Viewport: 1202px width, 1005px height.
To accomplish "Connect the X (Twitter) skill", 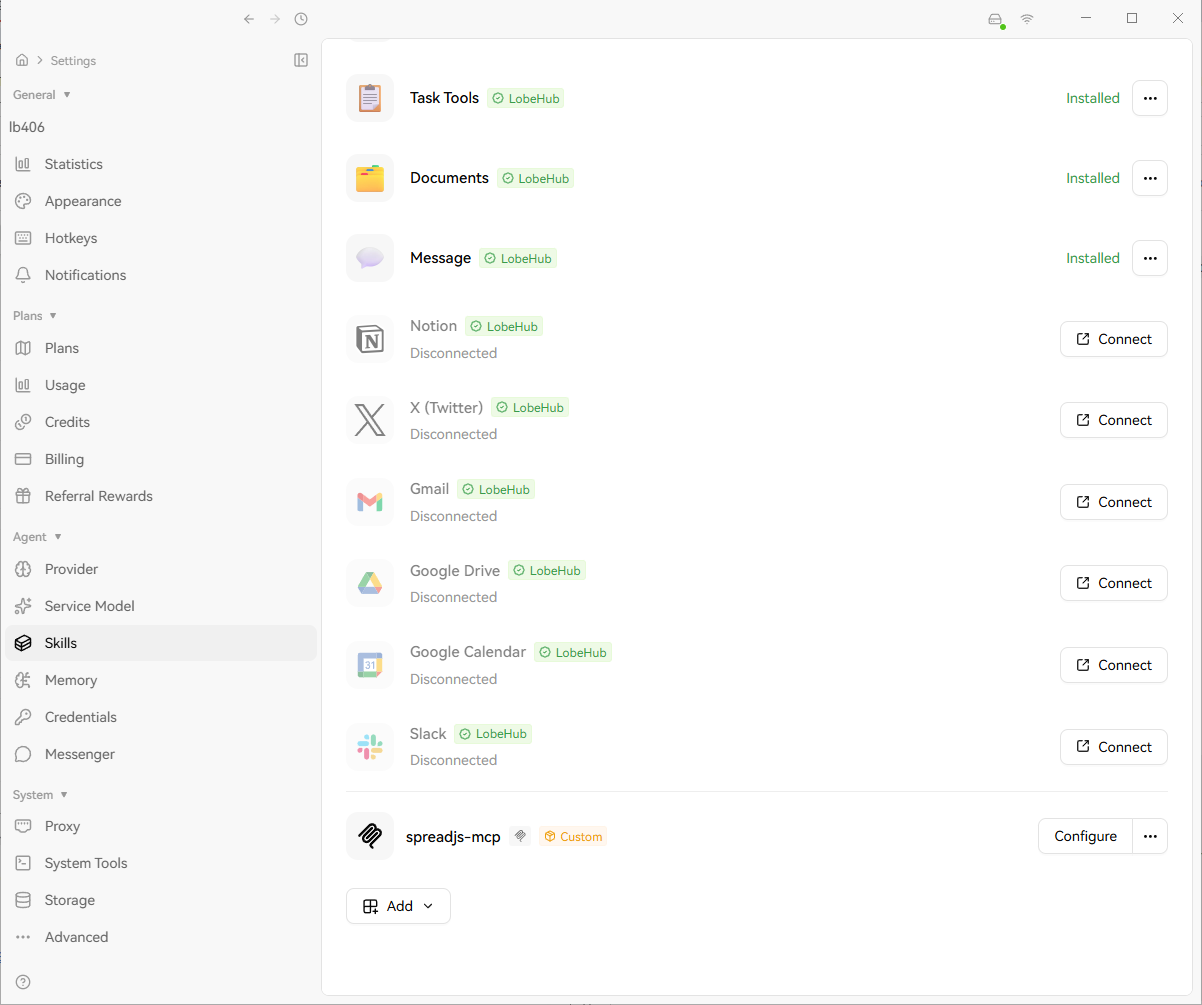I will pyautogui.click(x=1114, y=420).
